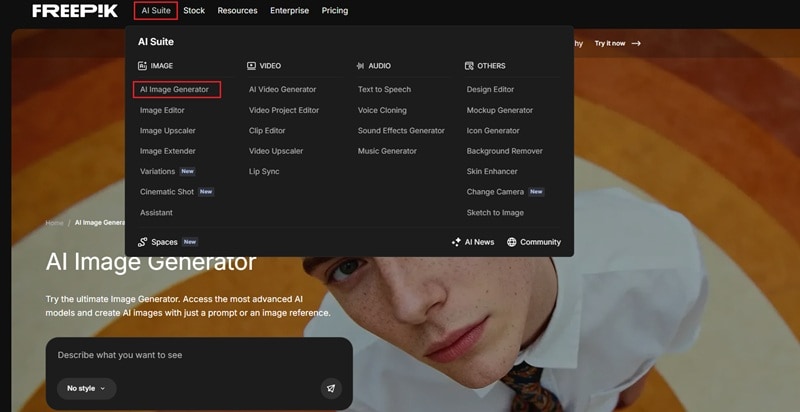Screen dimensions: 800x412
Task: Open AI Image Generator
Action: (174, 89)
